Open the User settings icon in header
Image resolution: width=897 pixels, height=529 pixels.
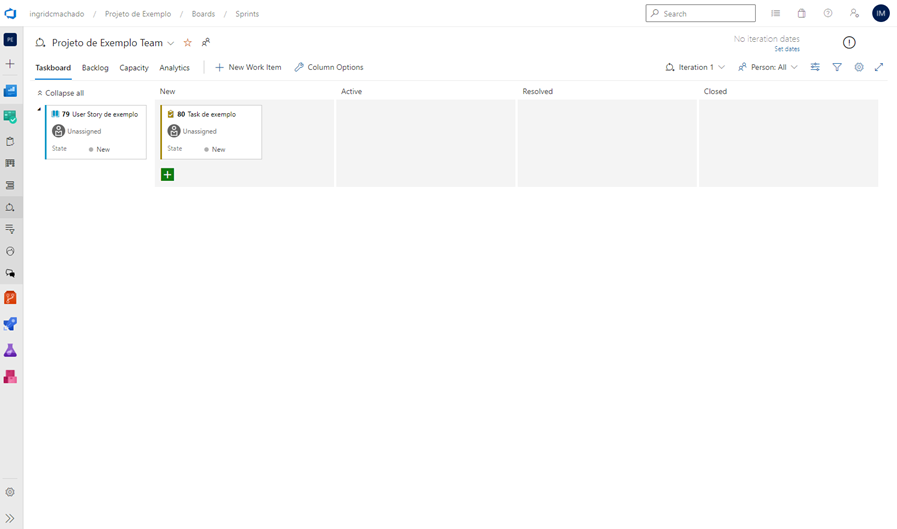[854, 13]
